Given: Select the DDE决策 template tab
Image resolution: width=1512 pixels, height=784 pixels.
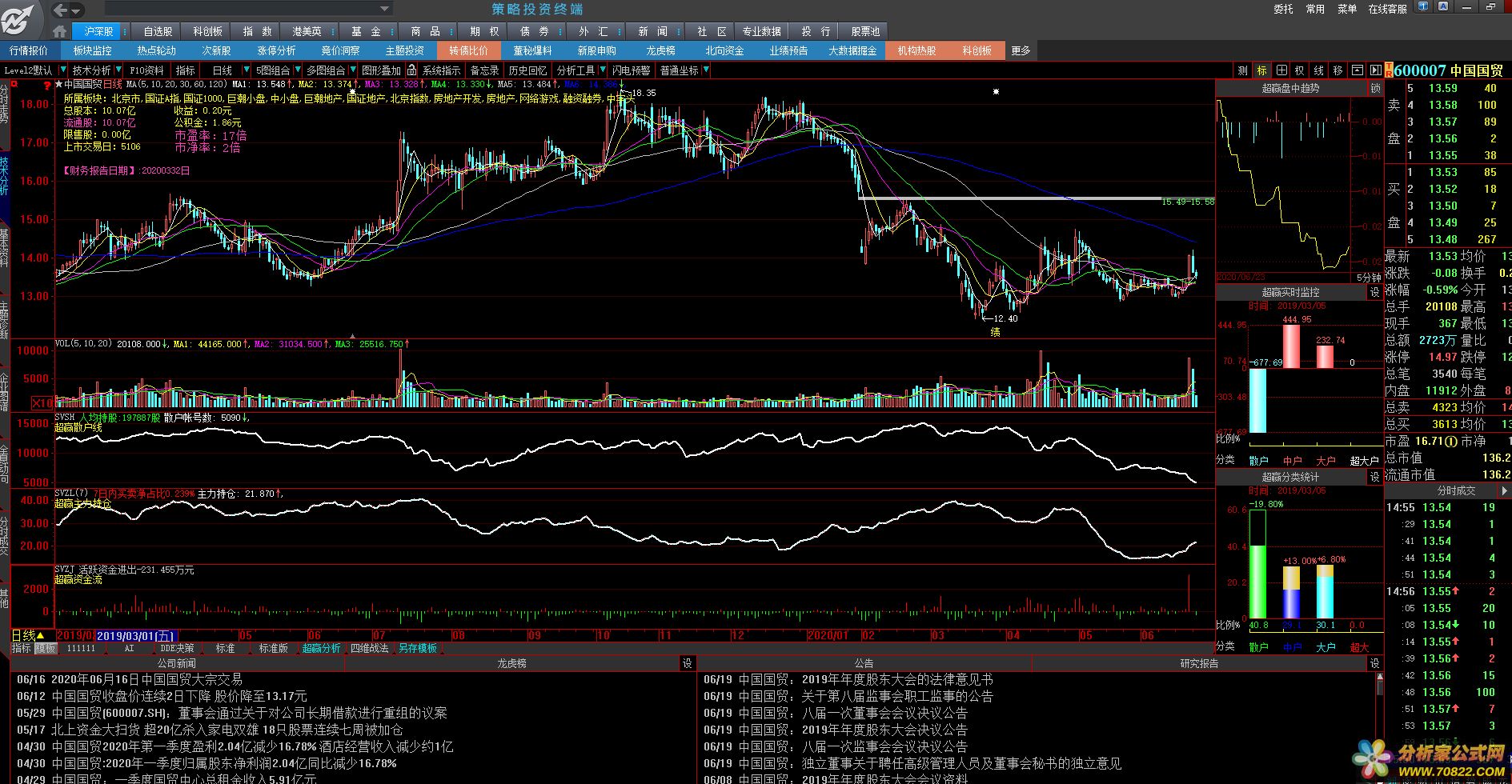Looking at the screenshot, I should (x=178, y=648).
